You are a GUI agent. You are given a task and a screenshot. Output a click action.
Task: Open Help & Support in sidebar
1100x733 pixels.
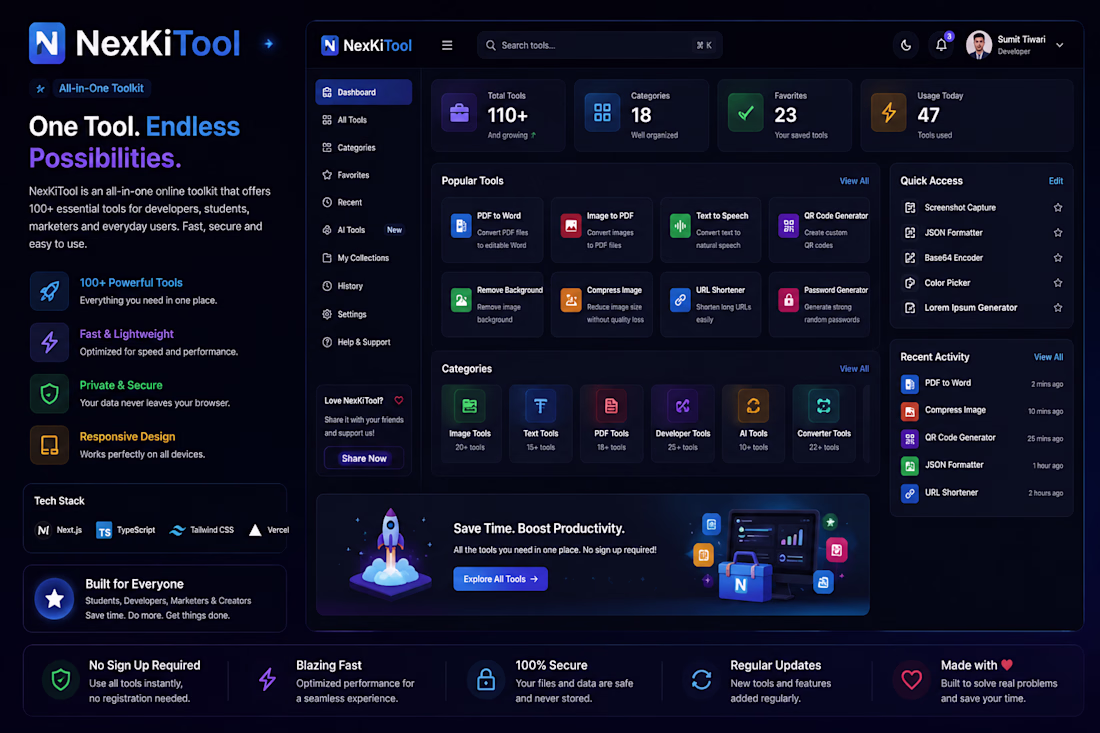tap(363, 342)
